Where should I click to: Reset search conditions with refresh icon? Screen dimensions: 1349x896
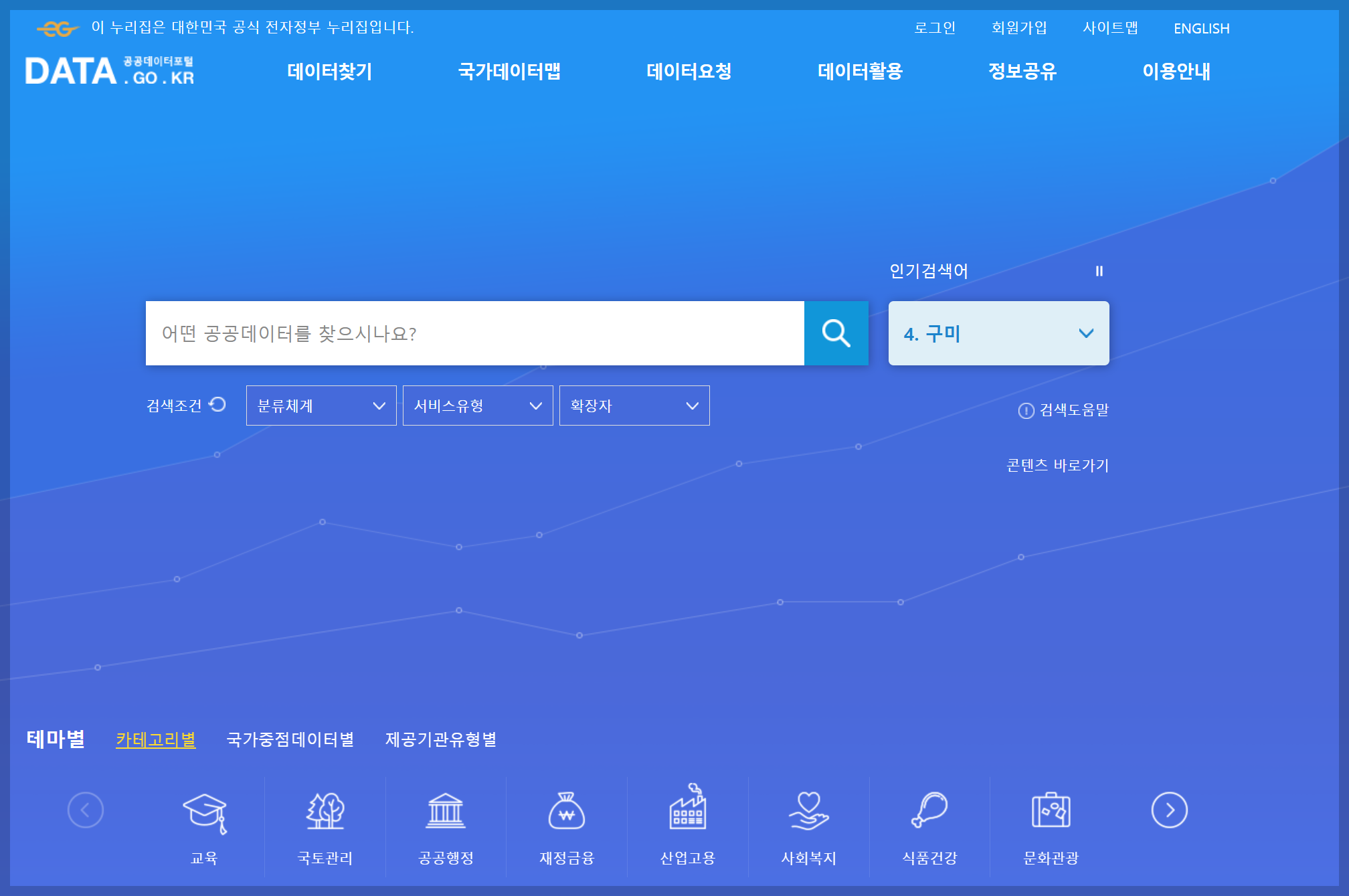[x=217, y=405]
